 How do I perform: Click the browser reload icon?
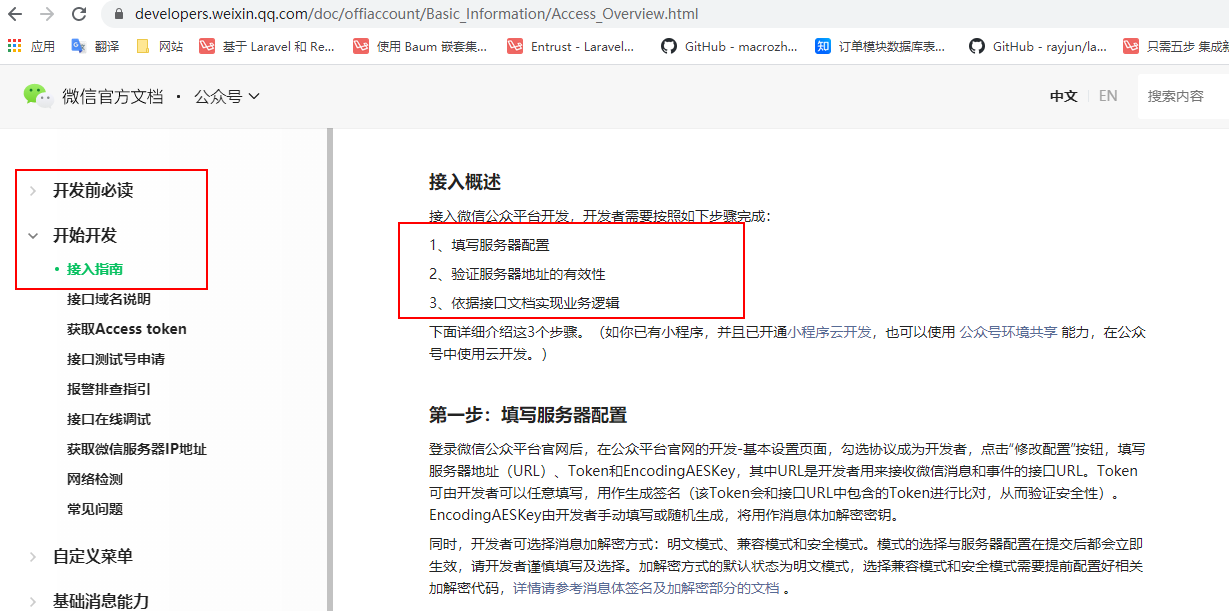click(79, 14)
